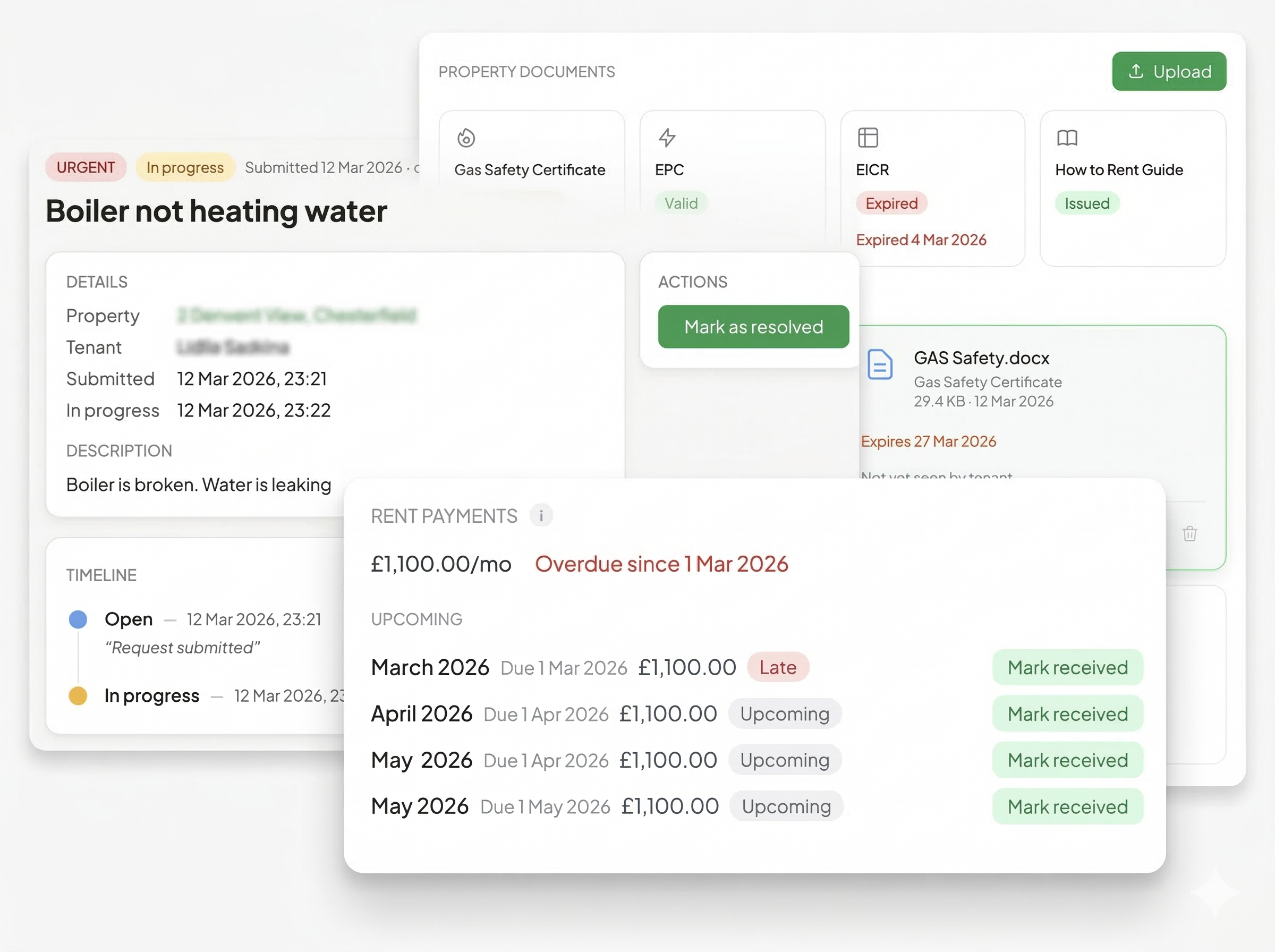Click the meter icon on the EICR card

[x=868, y=138]
